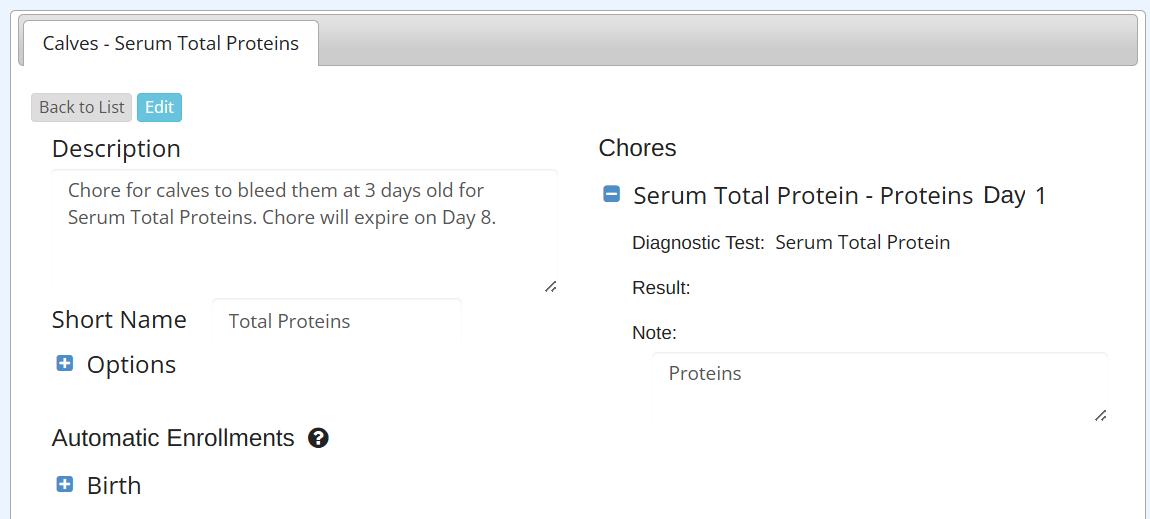This screenshot has width=1150, height=519.
Task: Expand the Birth enrollment plus icon
Action: coord(65,485)
